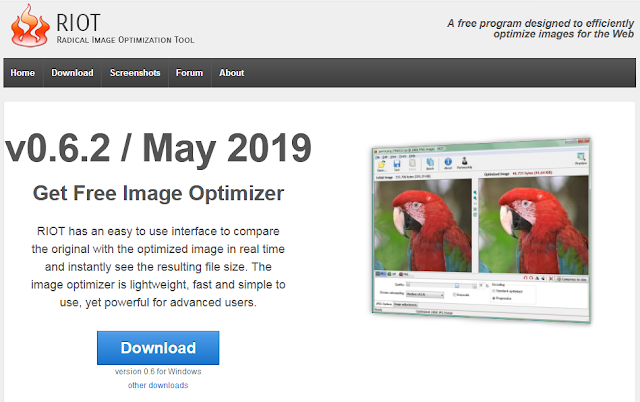Screen dimensions: 640x402
Task: Click the tagline 'A free program designed to efficiently'
Action: tap(540, 23)
